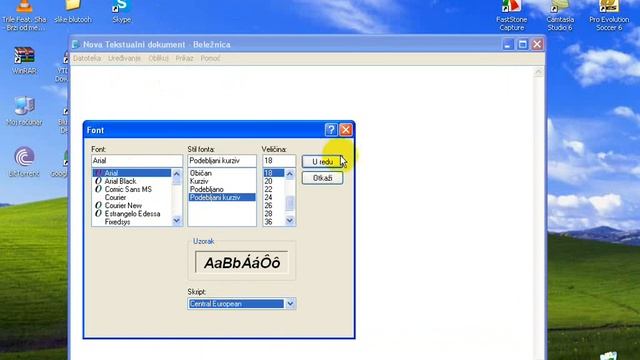Click the Veličina input field
The width and height of the screenshot is (640, 360).
coord(279,160)
